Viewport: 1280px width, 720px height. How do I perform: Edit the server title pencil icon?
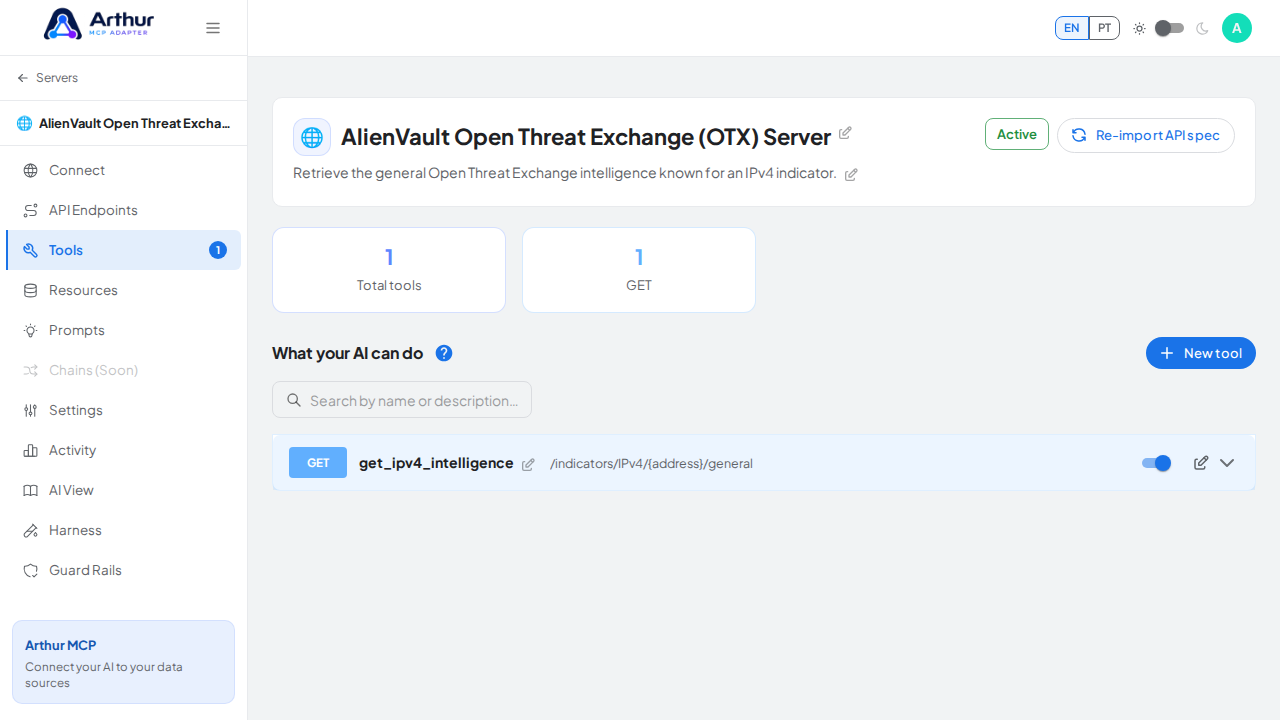coord(845,133)
